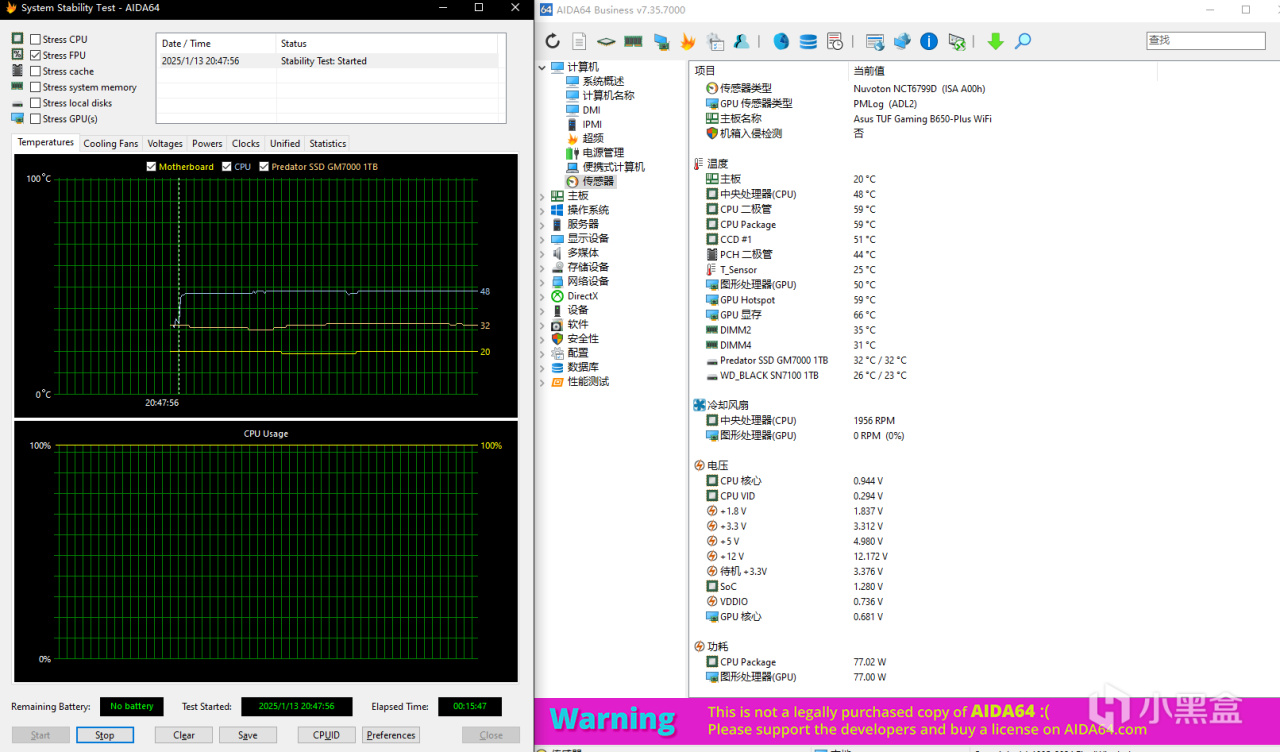Expand the 多媒体 tree node
Viewport: 1280px width, 752px height.
point(543,253)
